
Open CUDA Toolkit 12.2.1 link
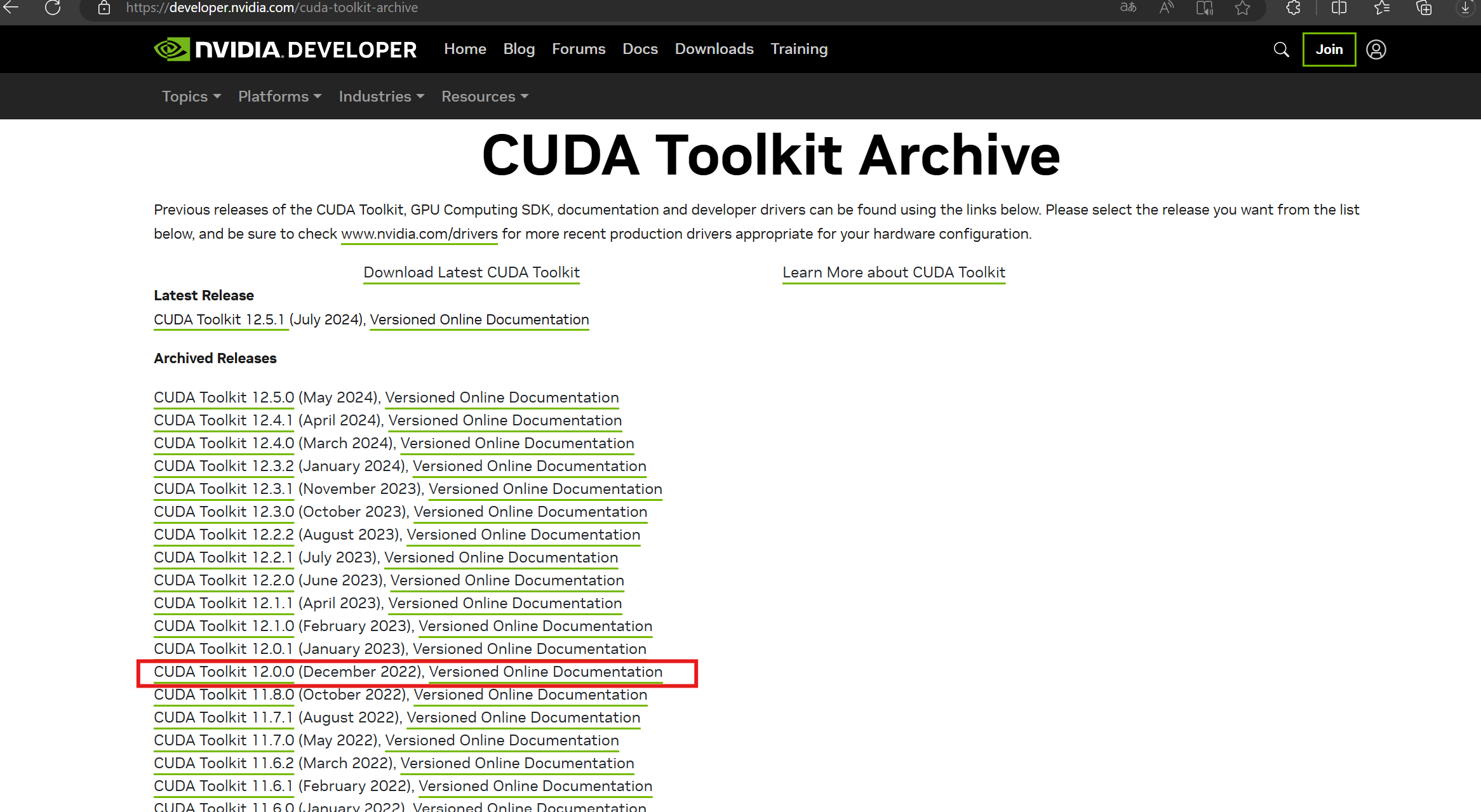pyautogui.click(x=224, y=557)
